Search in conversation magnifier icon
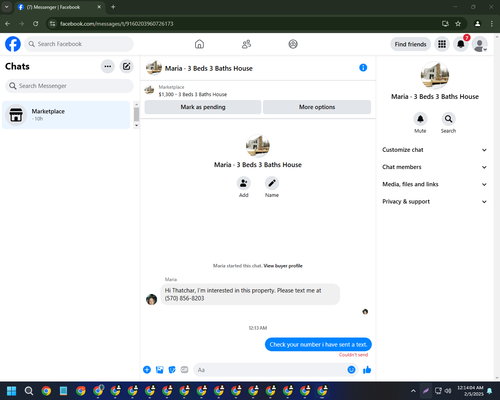Screen dimensions: 500x400 pos(448,119)
